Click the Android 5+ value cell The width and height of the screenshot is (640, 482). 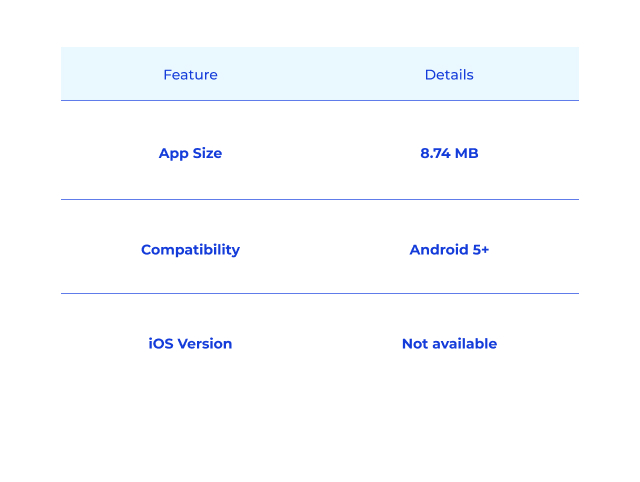click(449, 249)
